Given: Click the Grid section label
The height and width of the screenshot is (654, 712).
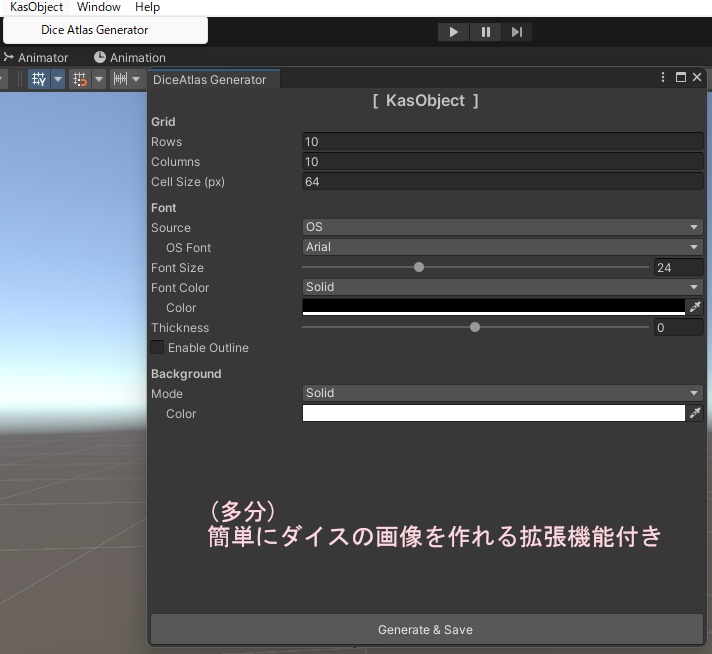Looking at the screenshot, I should click(x=163, y=122).
